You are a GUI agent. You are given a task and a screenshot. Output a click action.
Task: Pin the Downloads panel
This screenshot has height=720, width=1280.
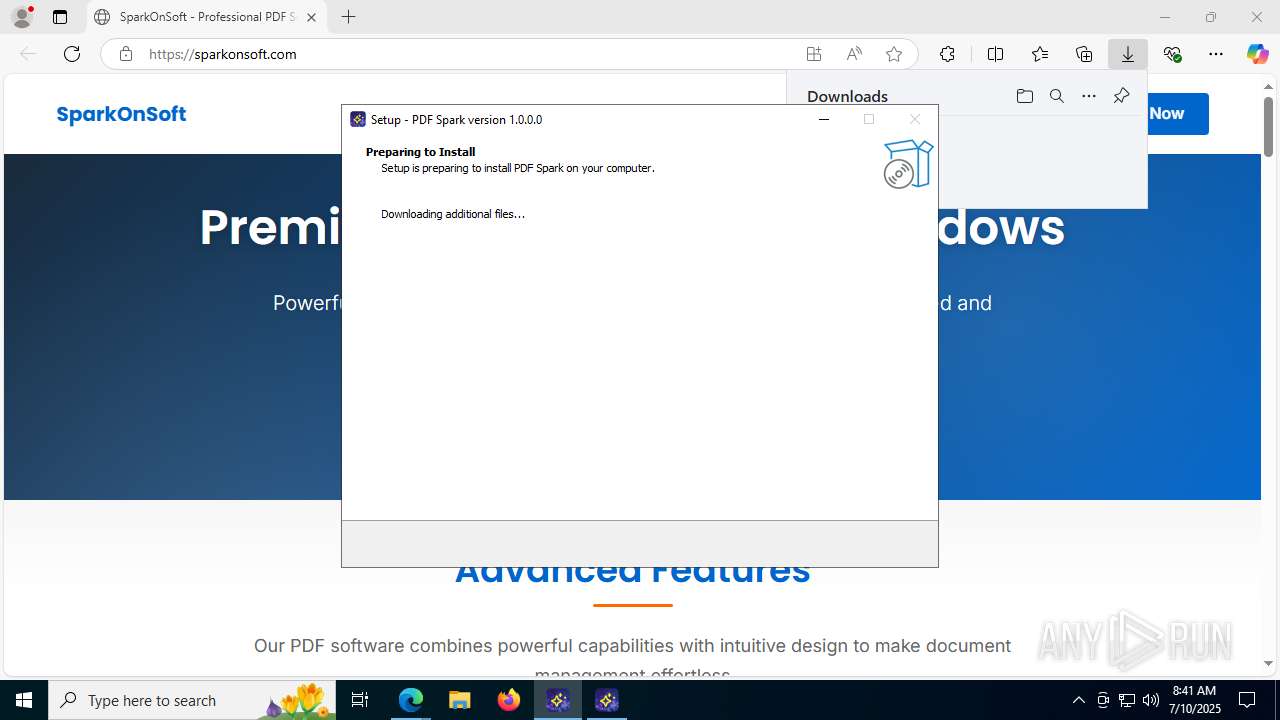tap(1121, 96)
